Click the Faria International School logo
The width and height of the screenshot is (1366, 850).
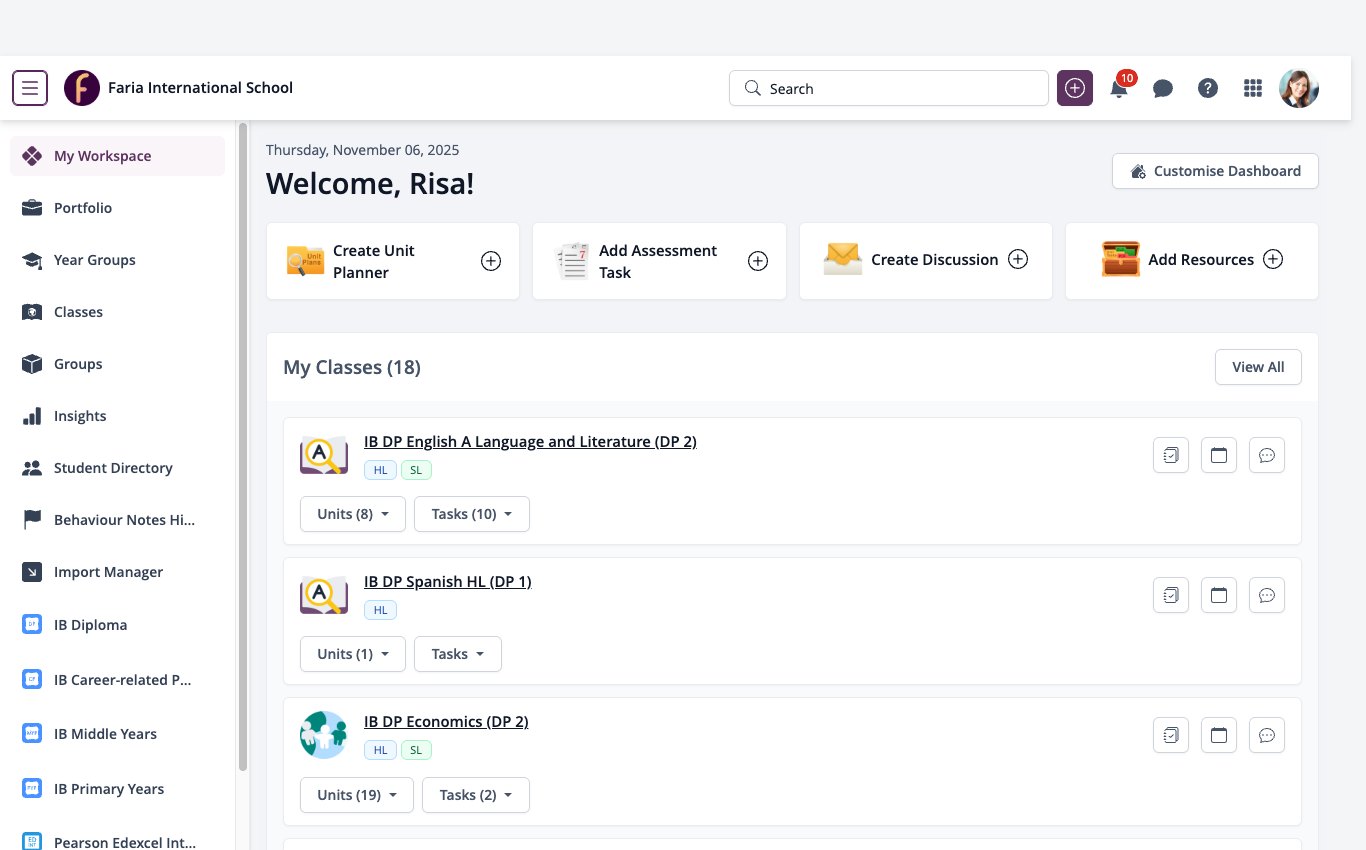point(82,88)
